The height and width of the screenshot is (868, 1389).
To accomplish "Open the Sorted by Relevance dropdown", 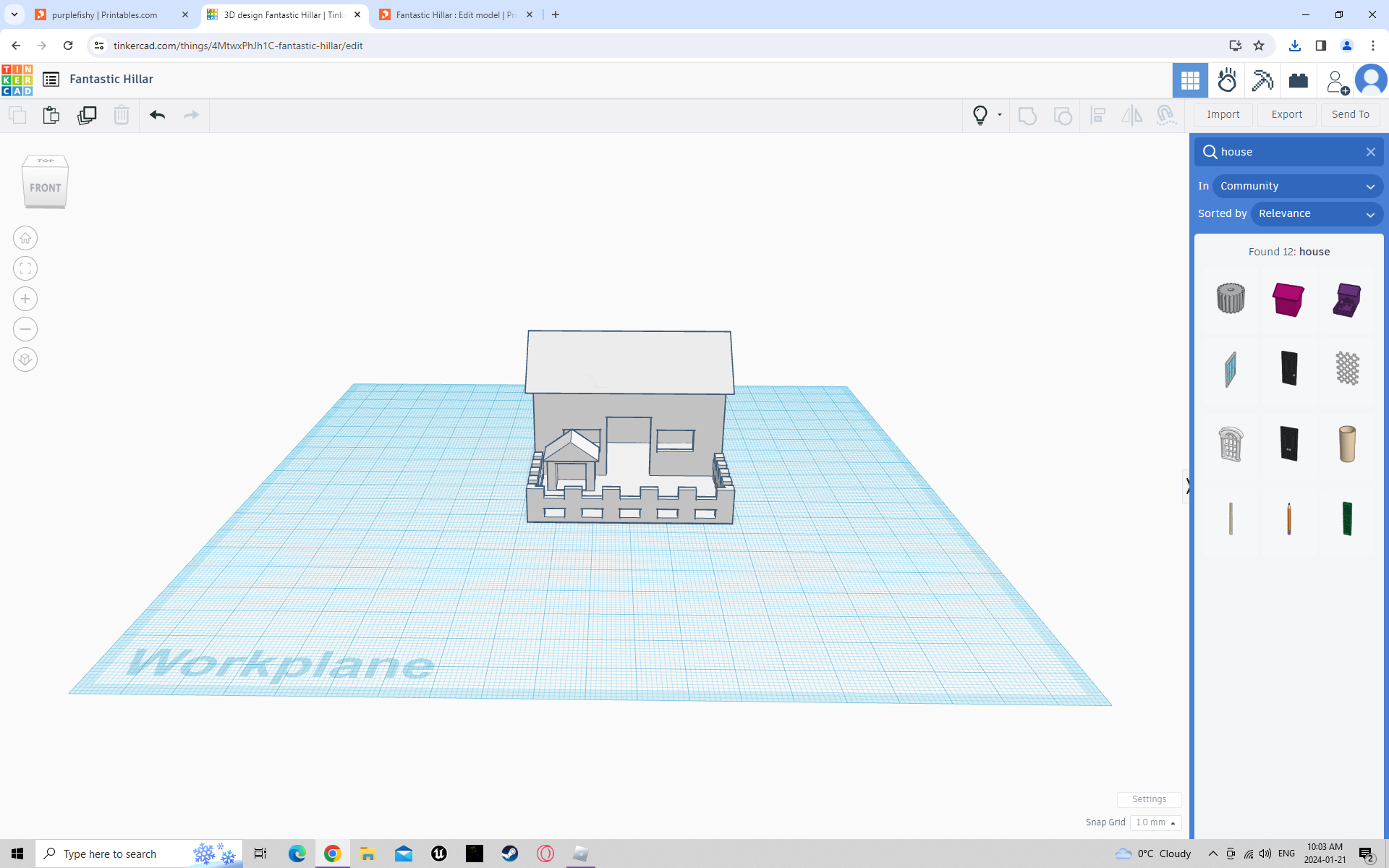I will click(x=1317, y=213).
